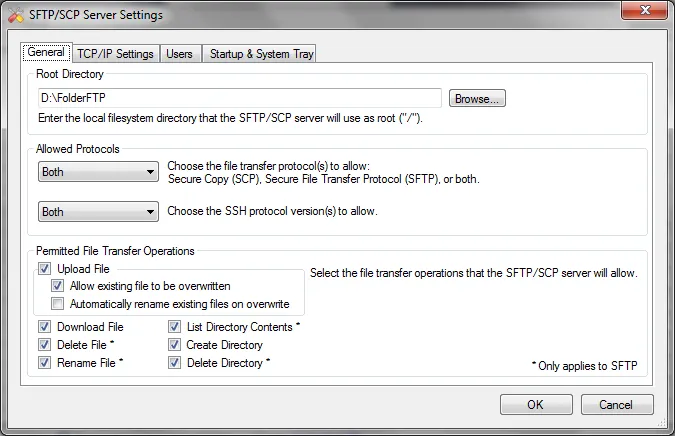Go to Startup & System Tray tab
This screenshot has height=436, width=675.
[x=260, y=54]
